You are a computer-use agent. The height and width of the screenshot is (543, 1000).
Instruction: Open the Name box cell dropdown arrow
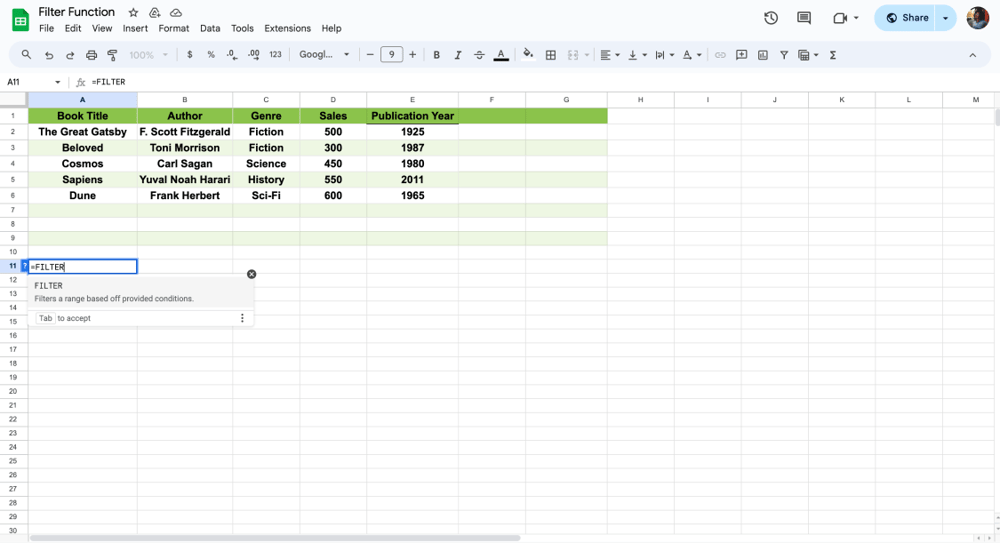point(57,82)
